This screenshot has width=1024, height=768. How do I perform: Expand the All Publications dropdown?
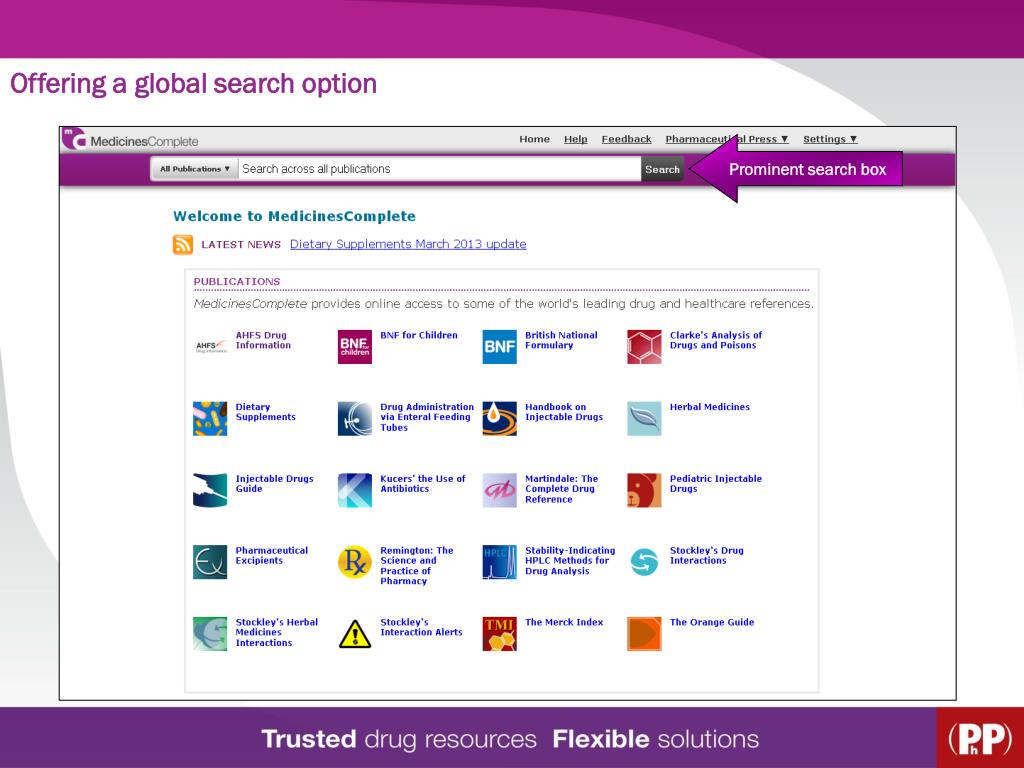click(x=195, y=168)
